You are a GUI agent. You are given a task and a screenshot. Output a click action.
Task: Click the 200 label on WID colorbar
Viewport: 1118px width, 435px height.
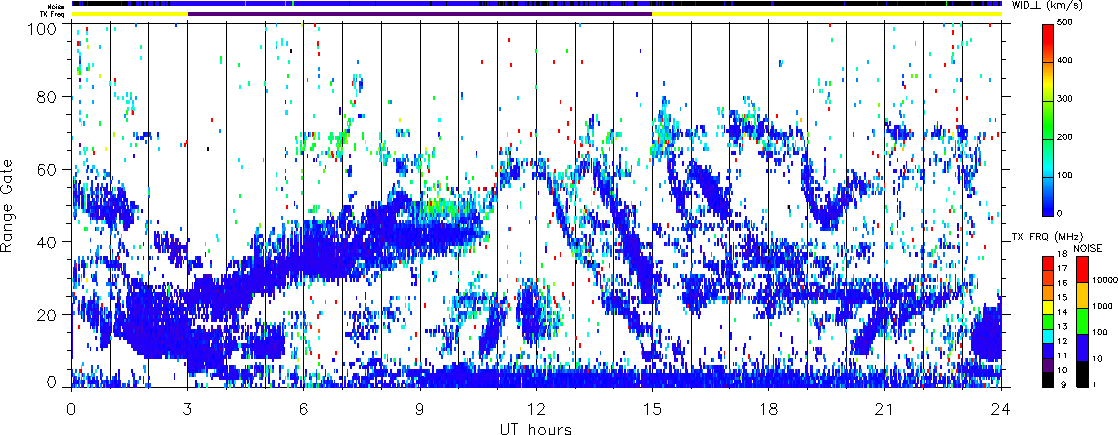click(1067, 136)
